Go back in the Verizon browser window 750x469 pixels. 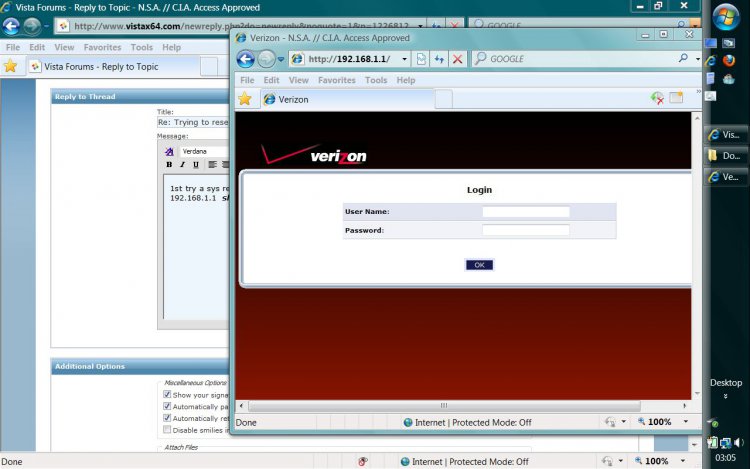245,59
